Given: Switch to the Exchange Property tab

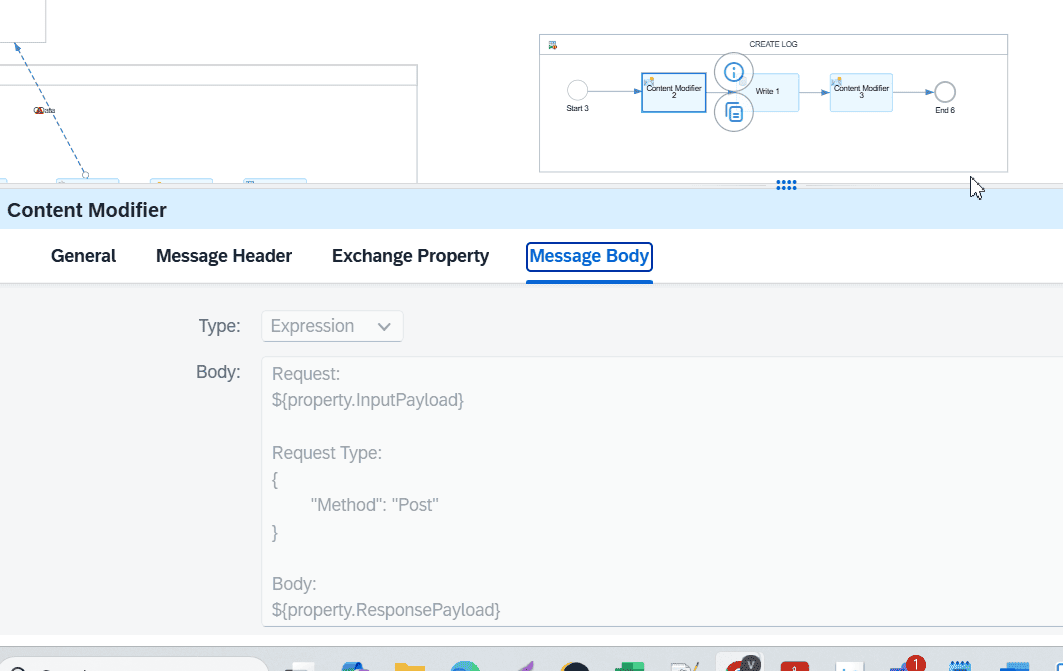Looking at the screenshot, I should pyautogui.click(x=410, y=256).
